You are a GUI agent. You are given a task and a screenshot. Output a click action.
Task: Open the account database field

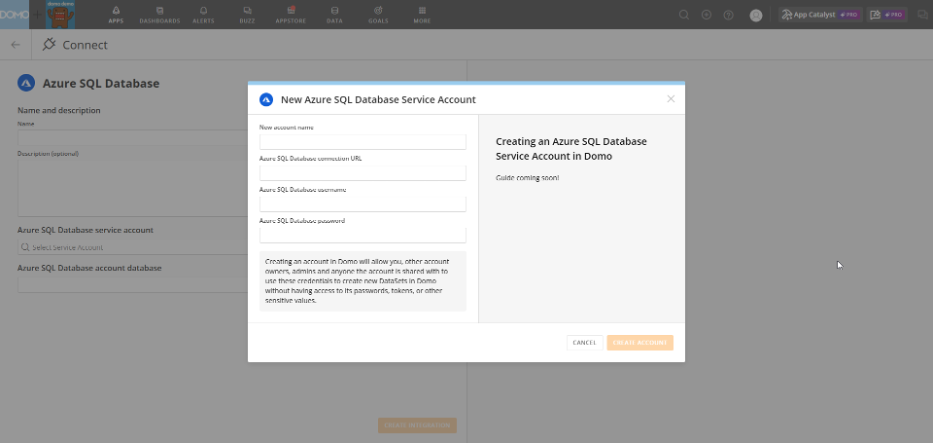133,285
